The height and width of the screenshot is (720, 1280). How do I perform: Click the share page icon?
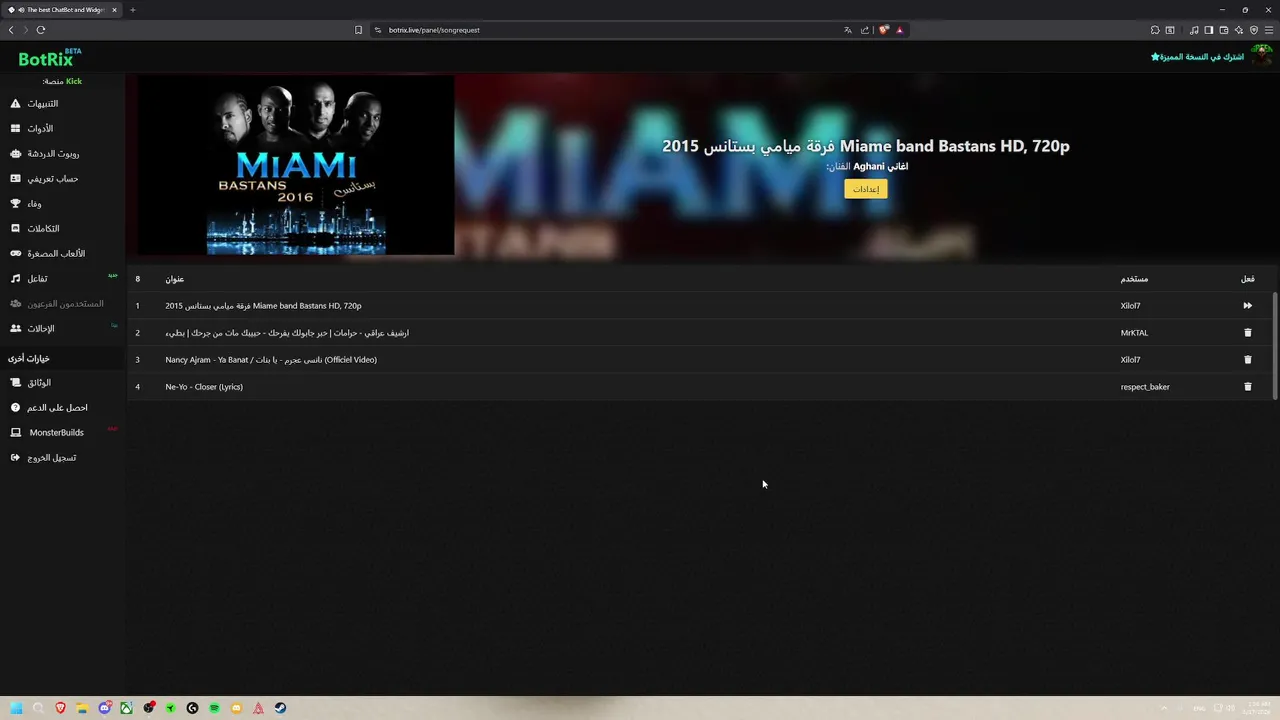[x=864, y=30]
